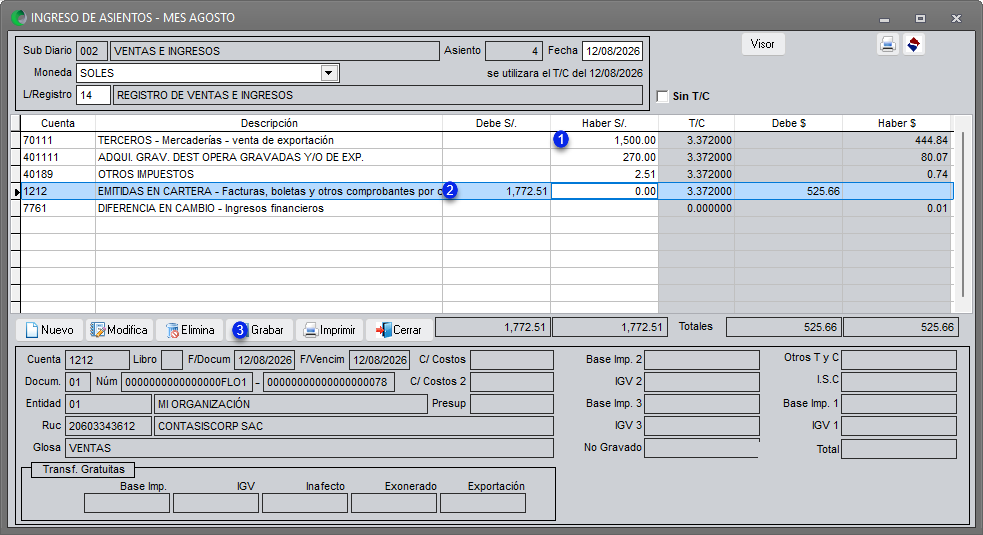The height and width of the screenshot is (535, 983).
Task: Click the Descripción column header
Action: coord(269,124)
